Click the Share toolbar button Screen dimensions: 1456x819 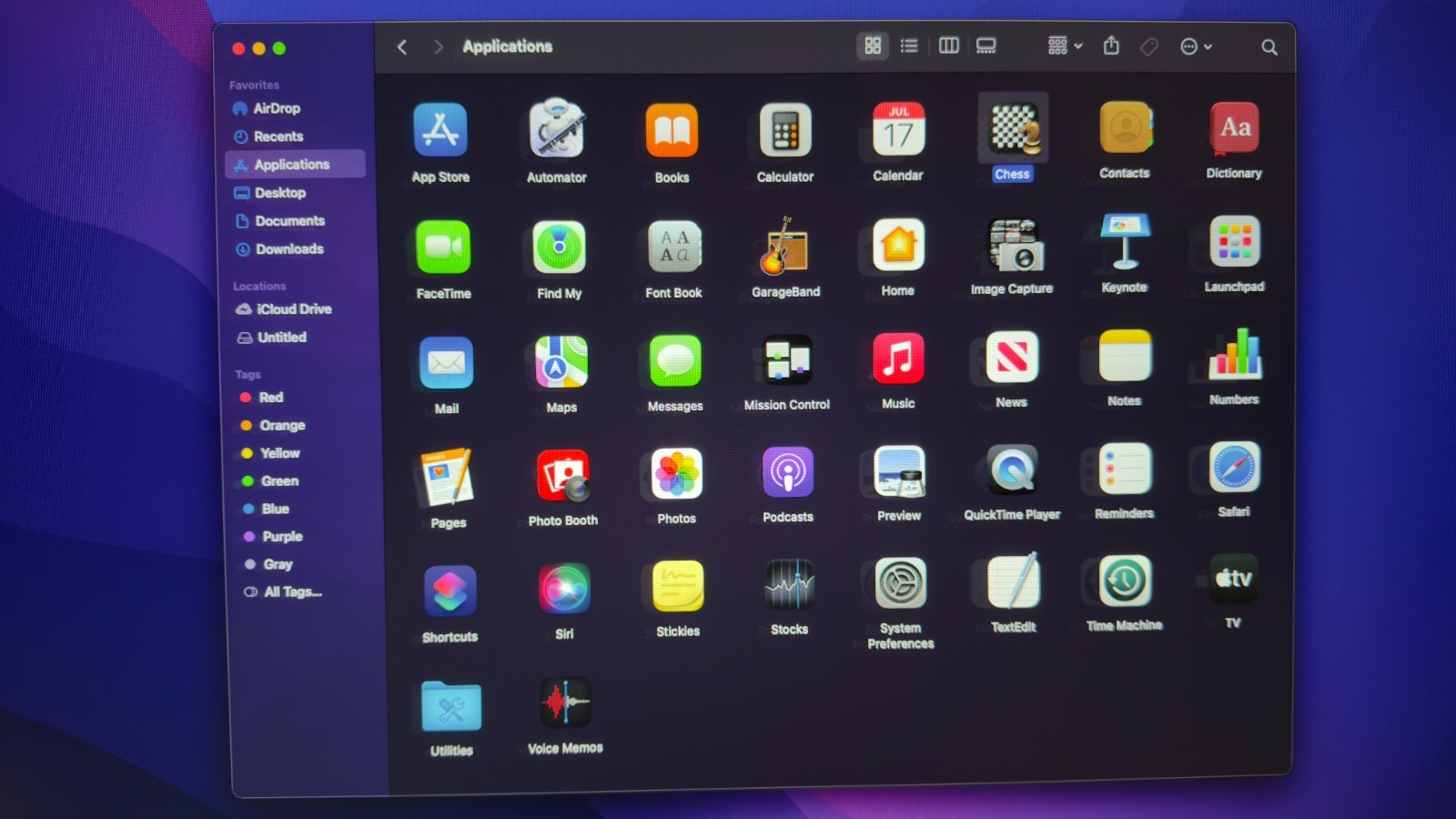click(x=1111, y=45)
